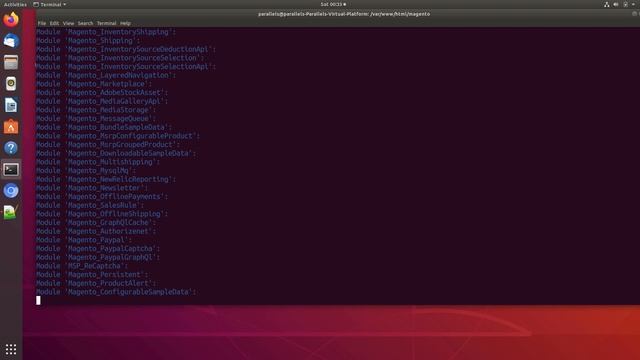640x360 pixels.
Task: Open the File menu in terminal
Action: [x=42, y=23]
